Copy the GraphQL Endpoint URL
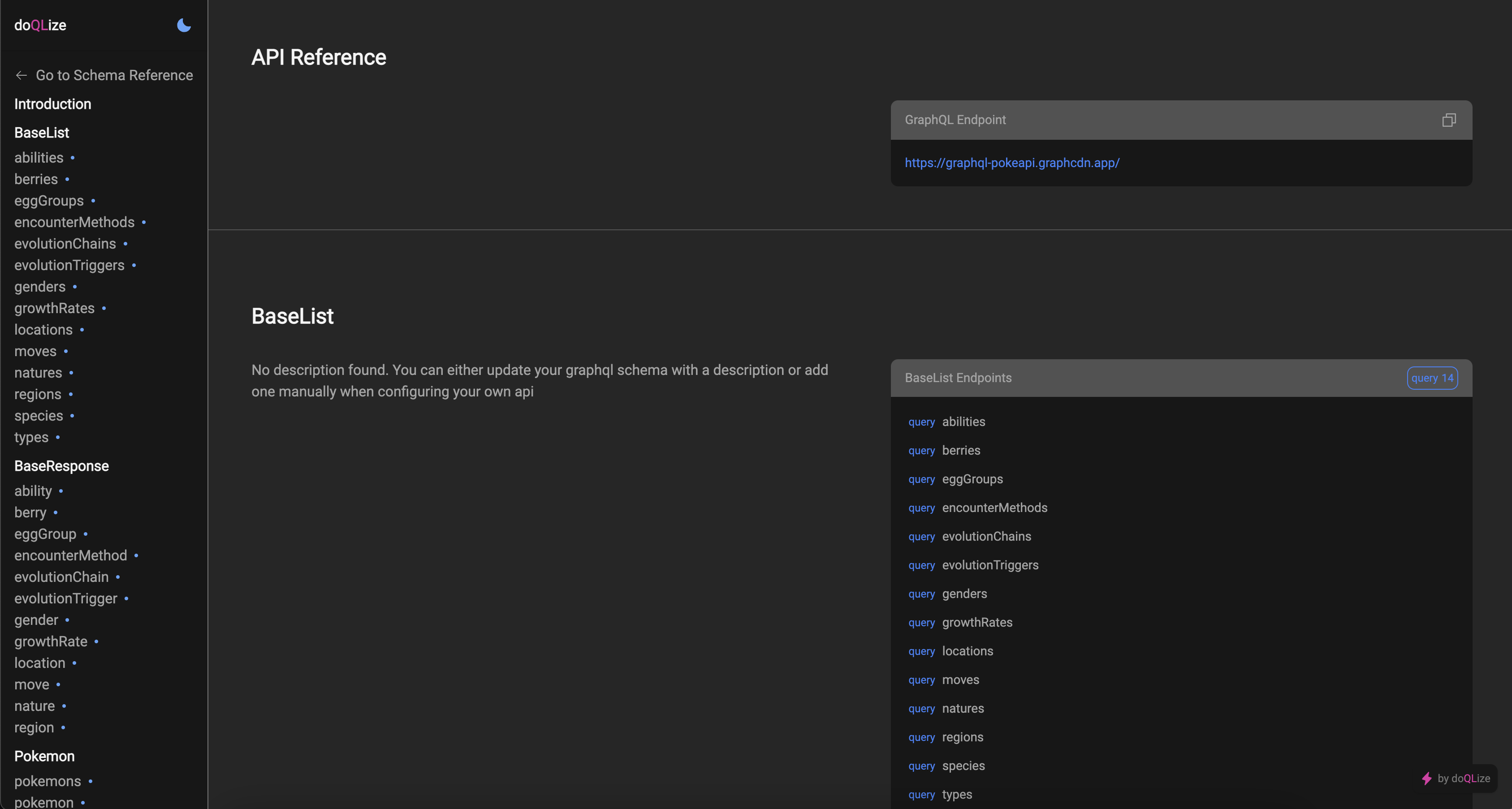This screenshot has height=809, width=1512. click(x=1449, y=120)
